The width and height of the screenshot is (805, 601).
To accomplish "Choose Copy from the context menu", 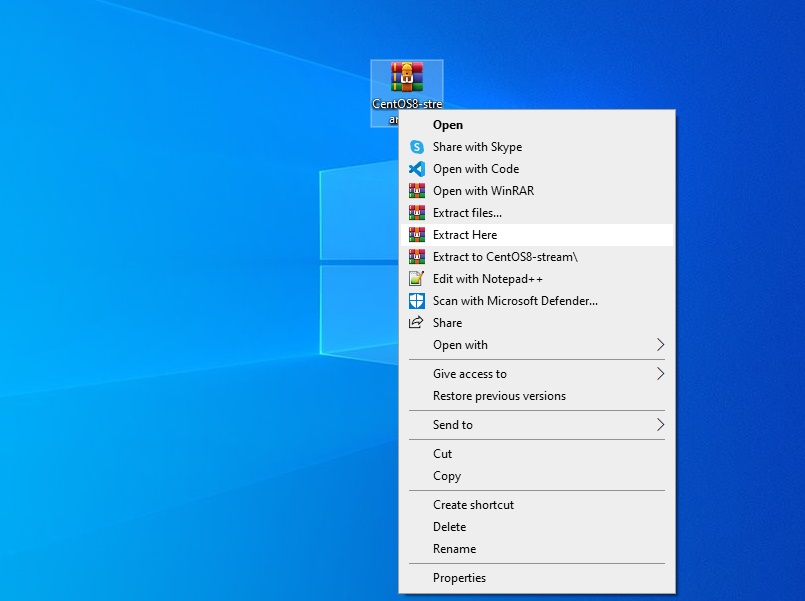I will 536,476.
